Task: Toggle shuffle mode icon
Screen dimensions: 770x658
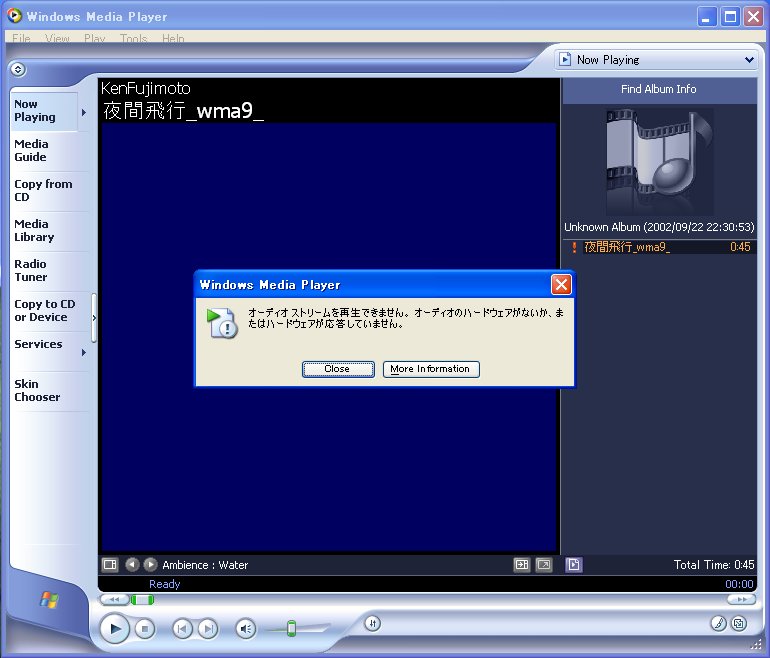Action: (373, 624)
